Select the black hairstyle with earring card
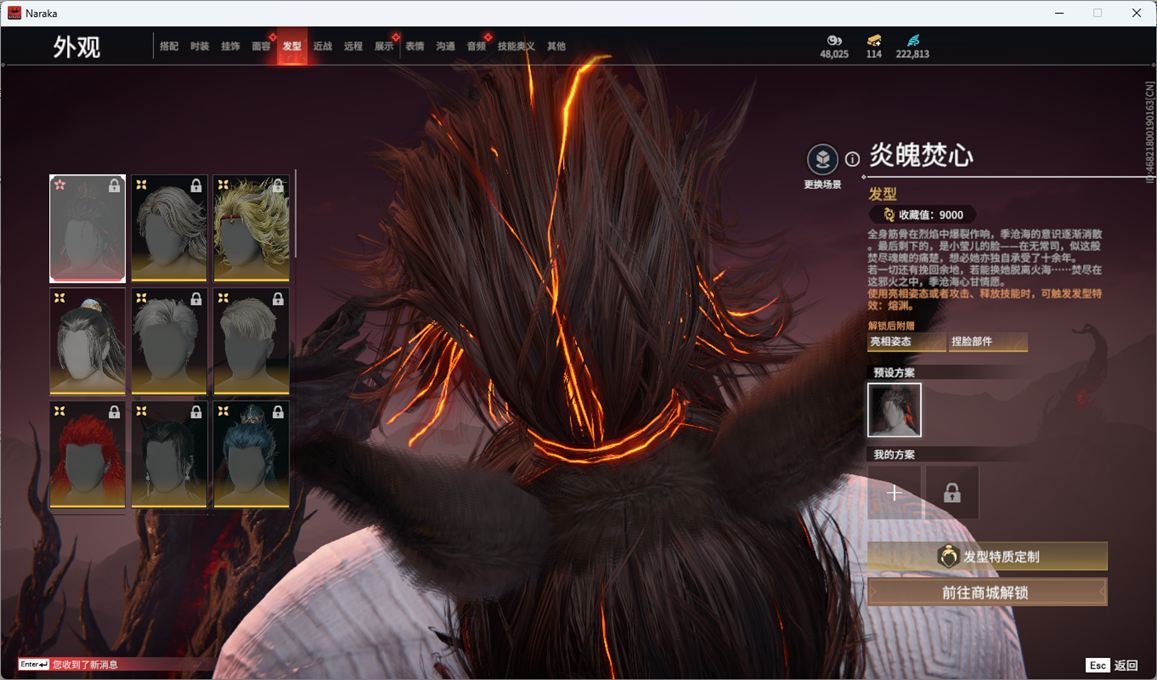The width and height of the screenshot is (1157, 680). [169, 455]
